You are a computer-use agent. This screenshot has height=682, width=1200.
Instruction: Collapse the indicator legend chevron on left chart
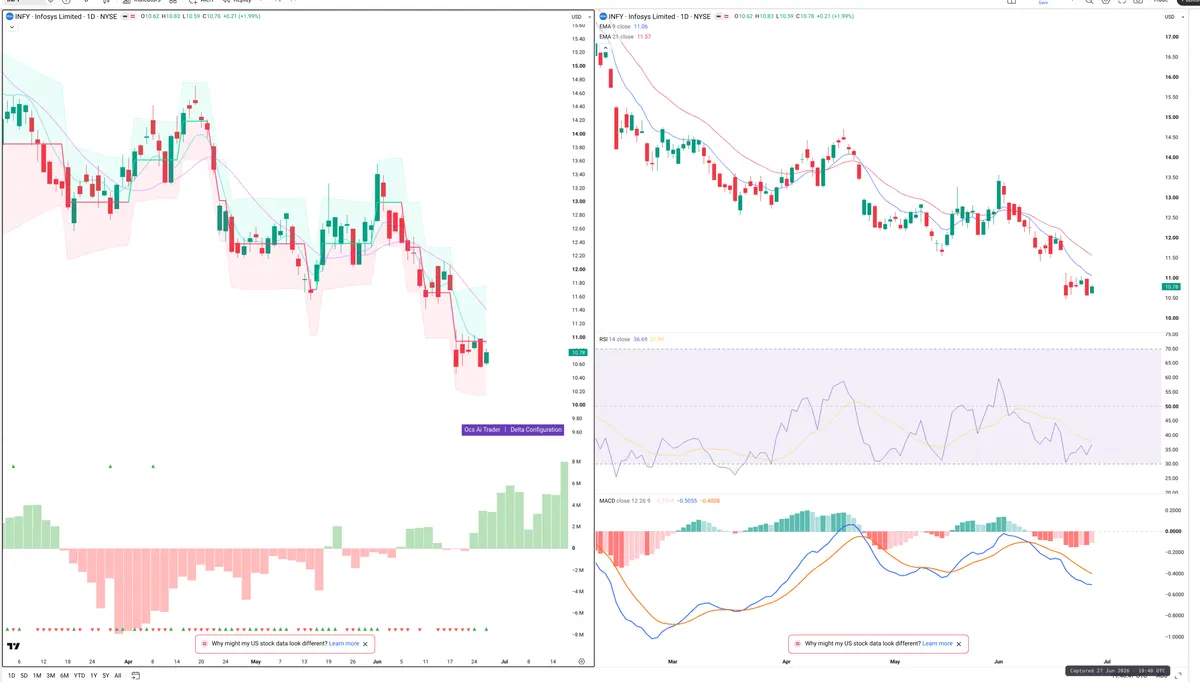11,27
